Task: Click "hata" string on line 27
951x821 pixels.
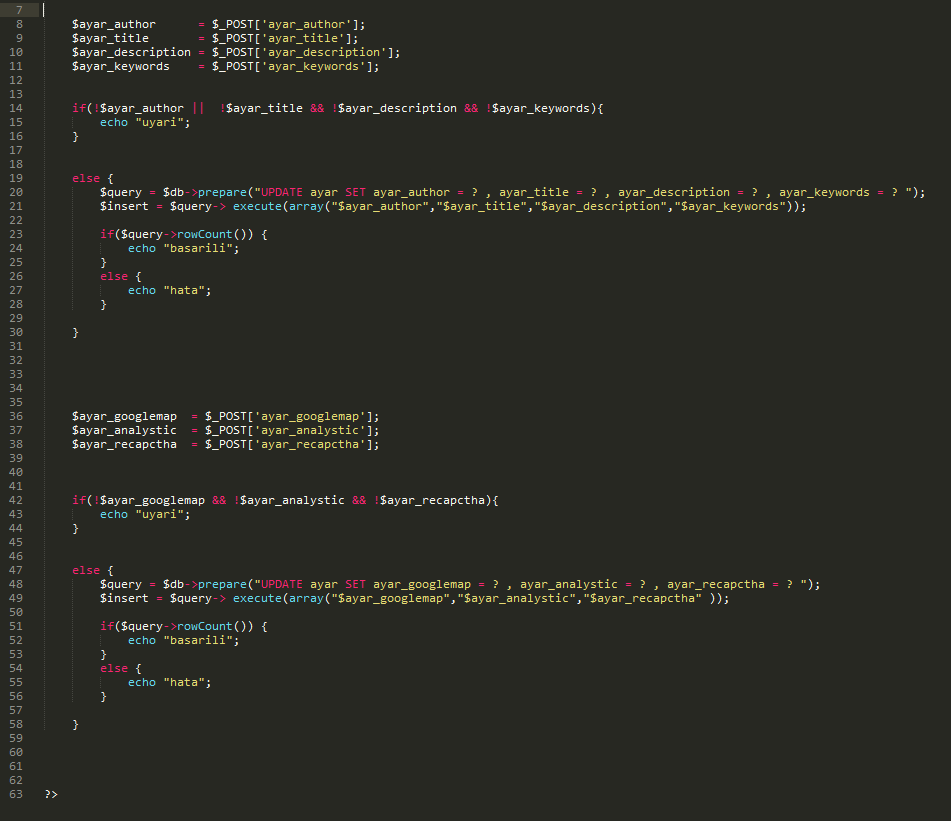Action: click(x=184, y=290)
